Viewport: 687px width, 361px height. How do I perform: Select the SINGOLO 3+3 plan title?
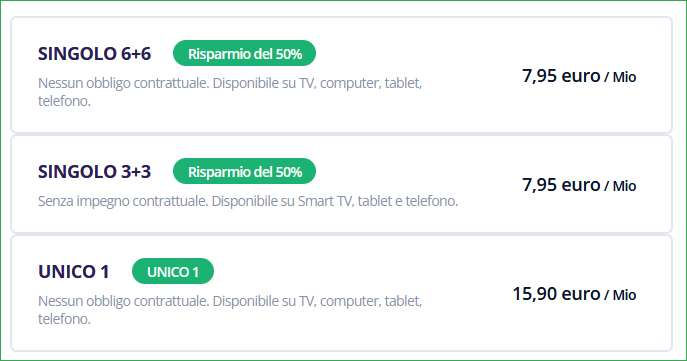pyautogui.click(x=94, y=172)
